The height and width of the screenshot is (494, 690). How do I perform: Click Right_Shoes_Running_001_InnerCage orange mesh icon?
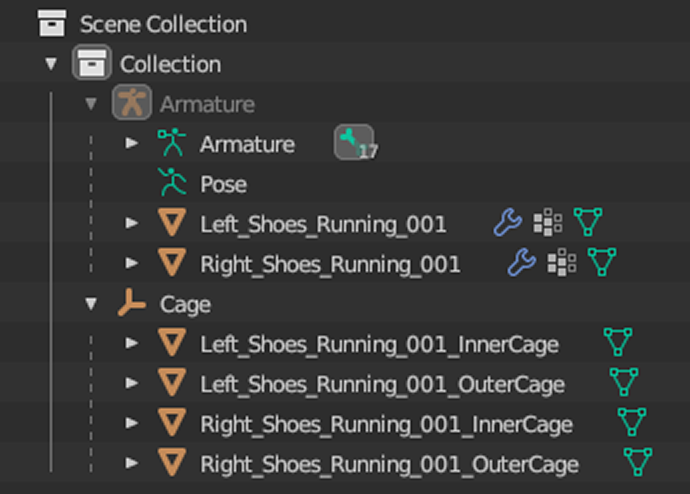(172, 423)
